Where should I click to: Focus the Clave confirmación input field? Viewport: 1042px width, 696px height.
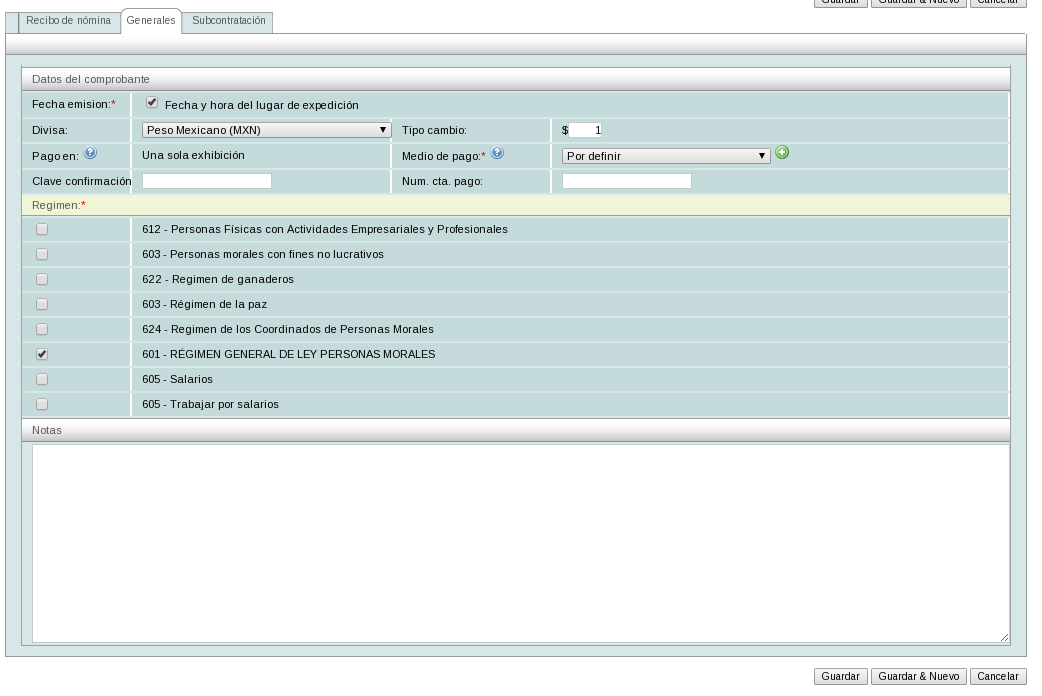click(x=207, y=181)
